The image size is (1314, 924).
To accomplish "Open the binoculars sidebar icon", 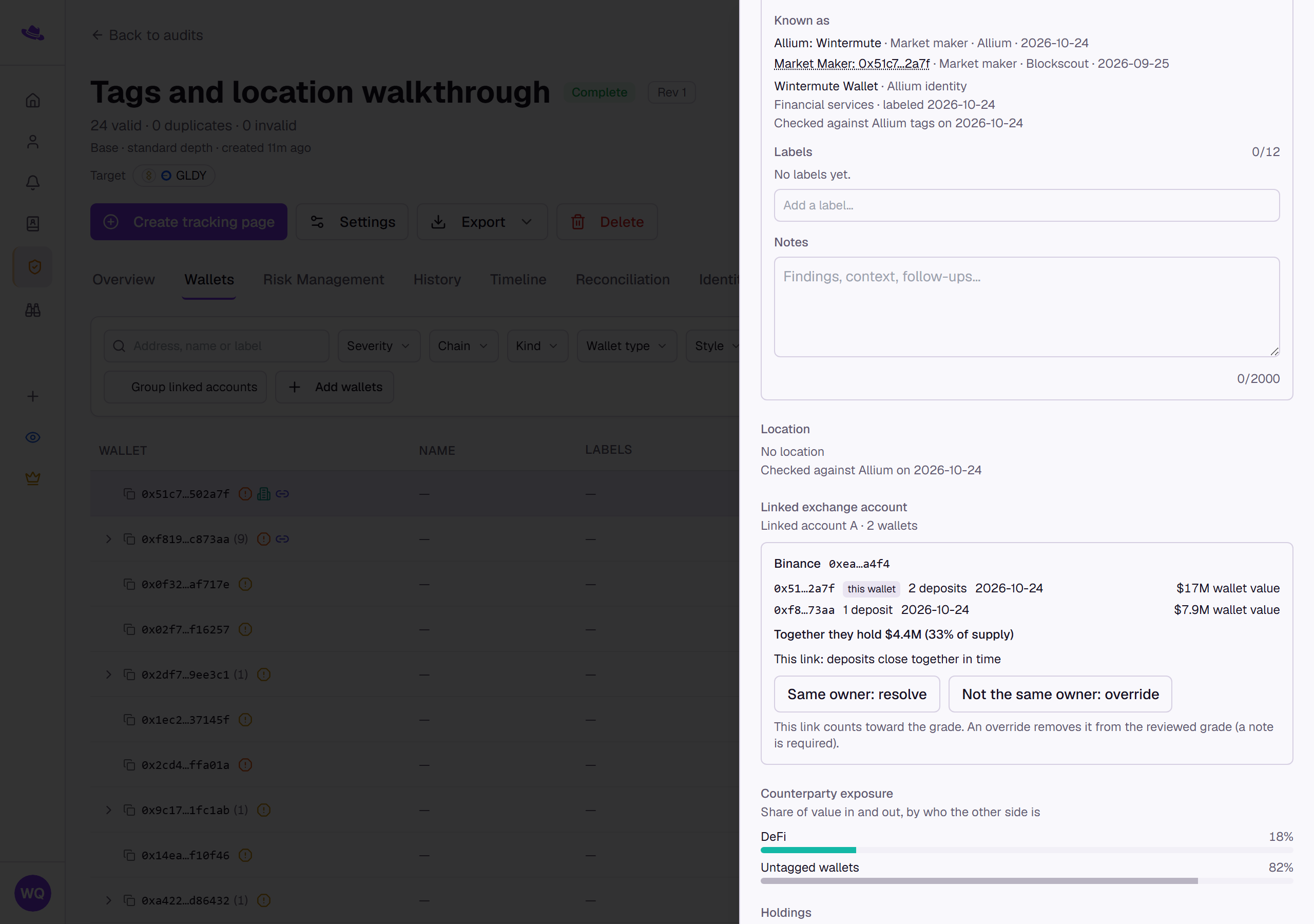I will coord(33,310).
